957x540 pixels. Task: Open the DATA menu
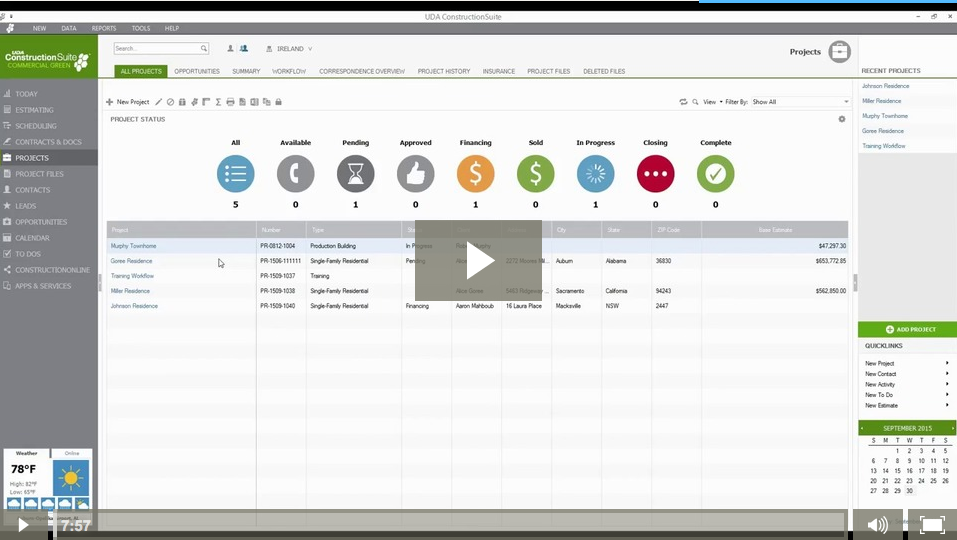(x=69, y=28)
